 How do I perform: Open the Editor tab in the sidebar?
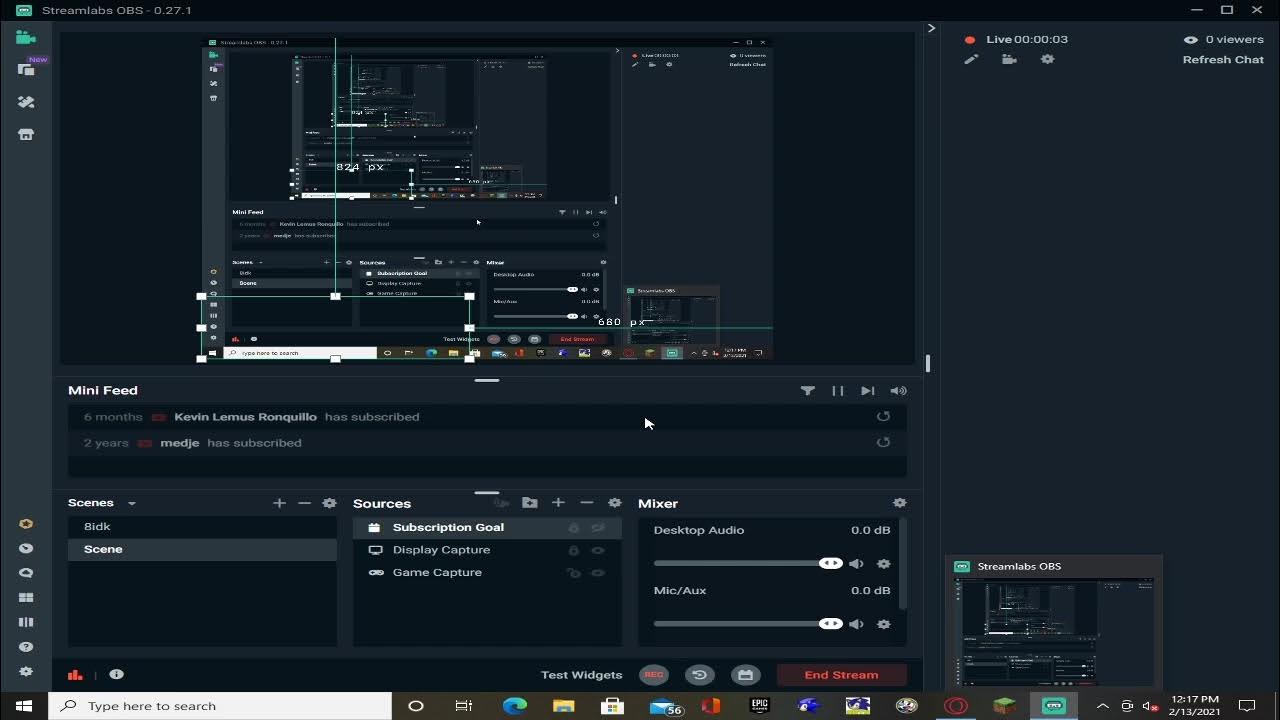26,37
